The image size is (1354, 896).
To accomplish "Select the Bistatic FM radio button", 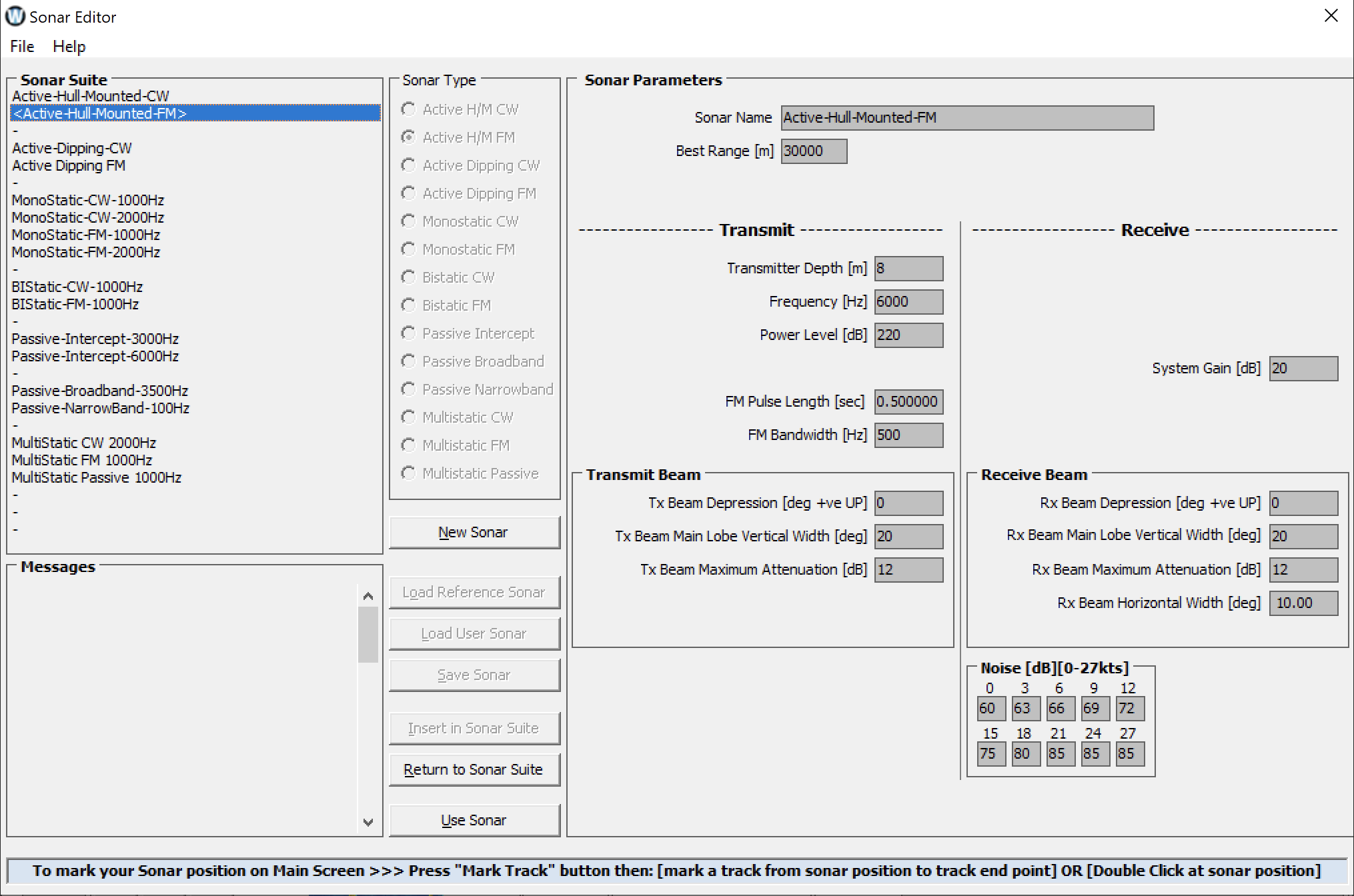I will pos(408,305).
